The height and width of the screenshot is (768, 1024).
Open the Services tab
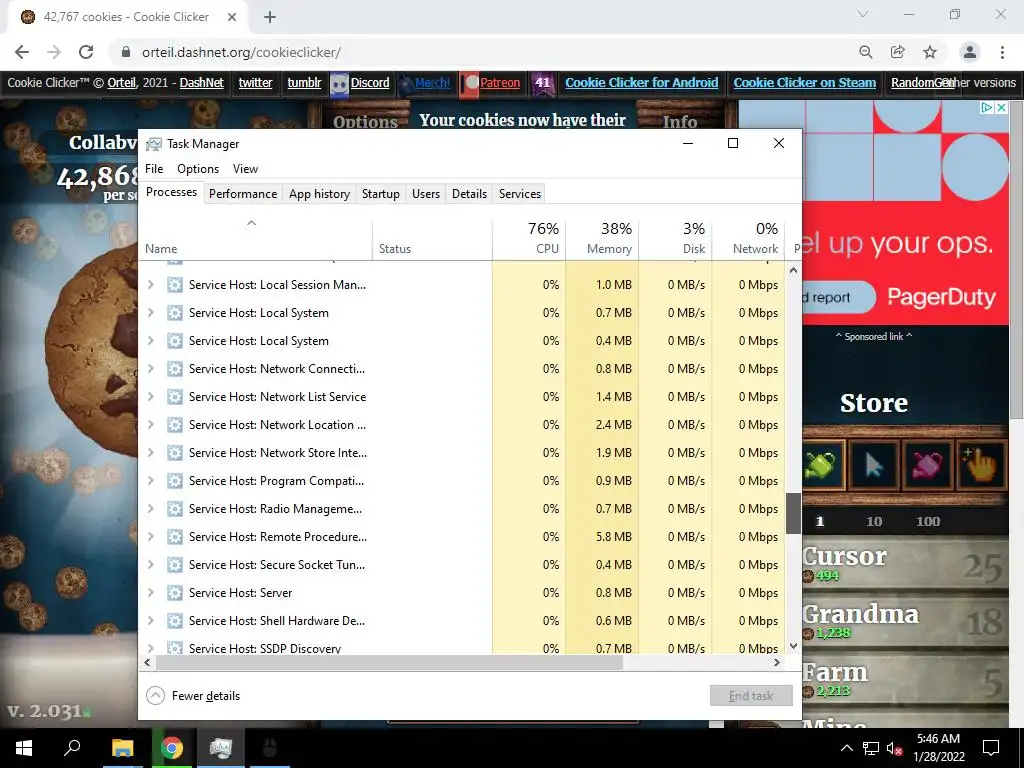tap(520, 194)
